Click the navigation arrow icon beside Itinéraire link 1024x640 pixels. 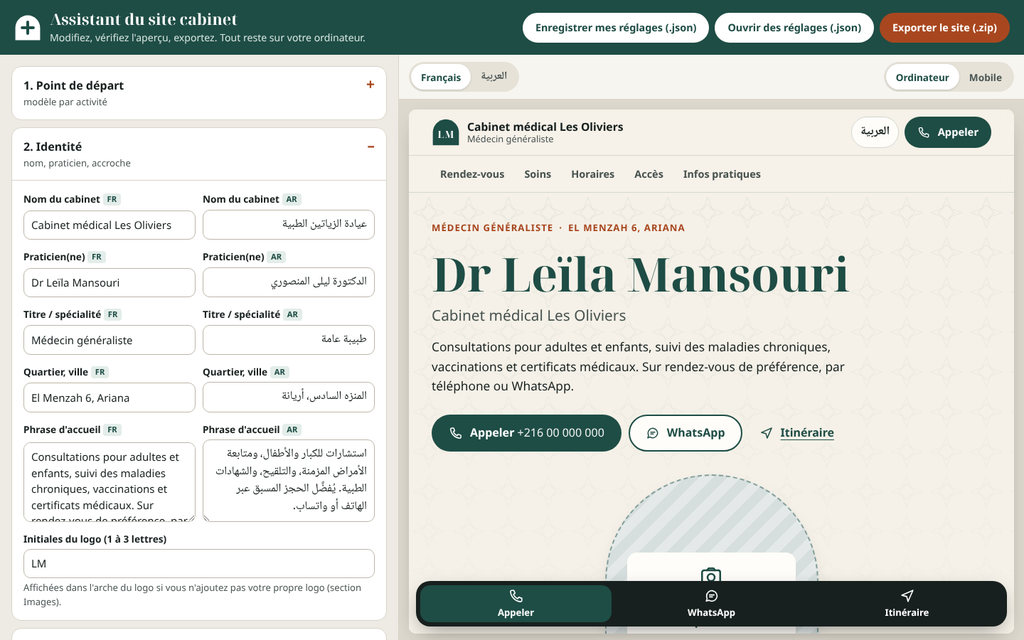pos(767,433)
